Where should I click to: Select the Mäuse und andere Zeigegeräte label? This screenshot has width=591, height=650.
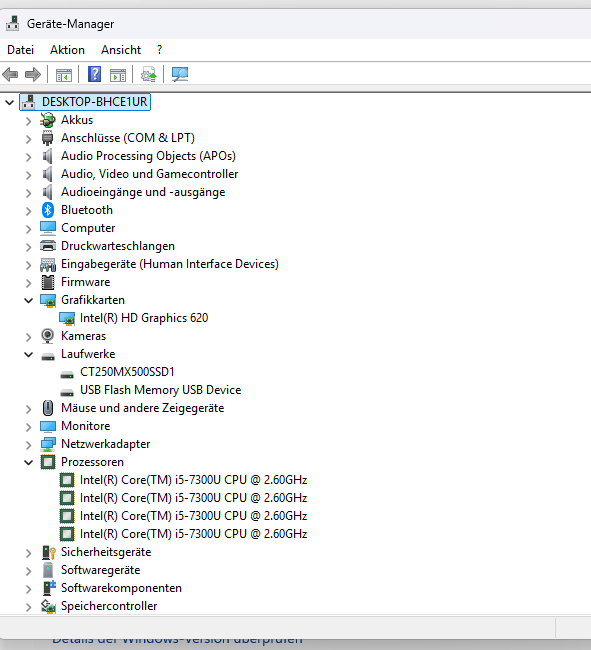143,408
